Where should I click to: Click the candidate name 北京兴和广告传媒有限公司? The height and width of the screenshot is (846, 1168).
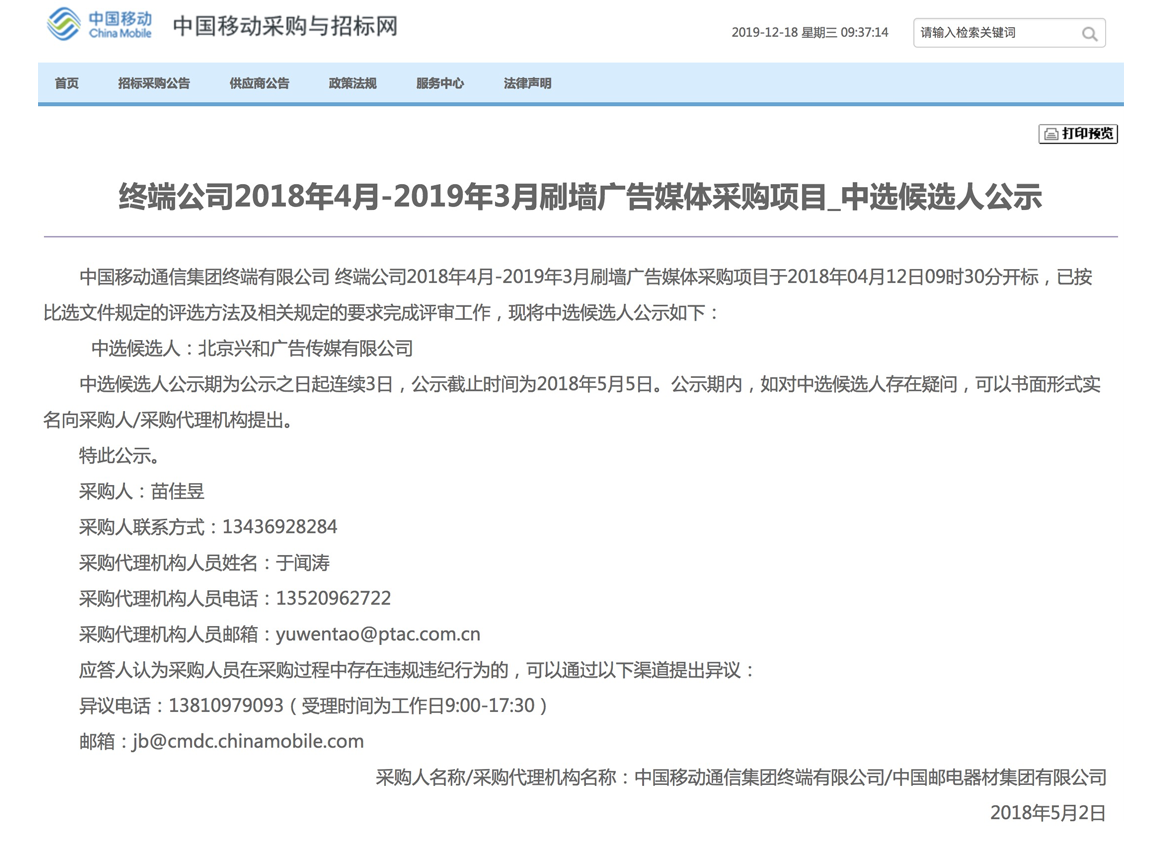coord(306,349)
